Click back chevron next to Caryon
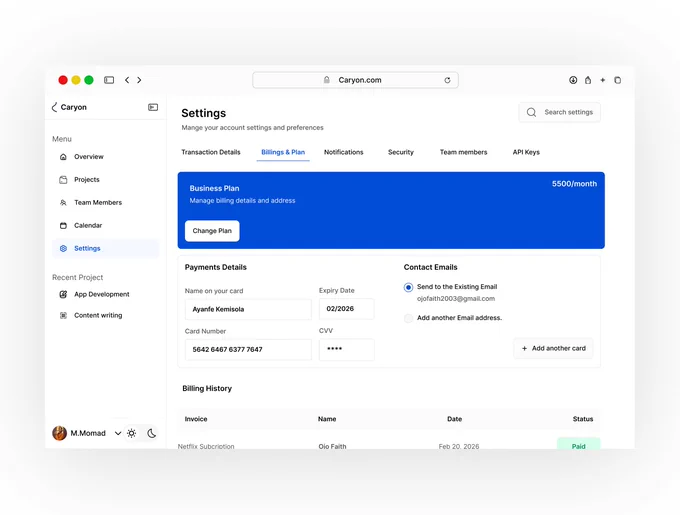680x515 pixels. [x=54, y=107]
